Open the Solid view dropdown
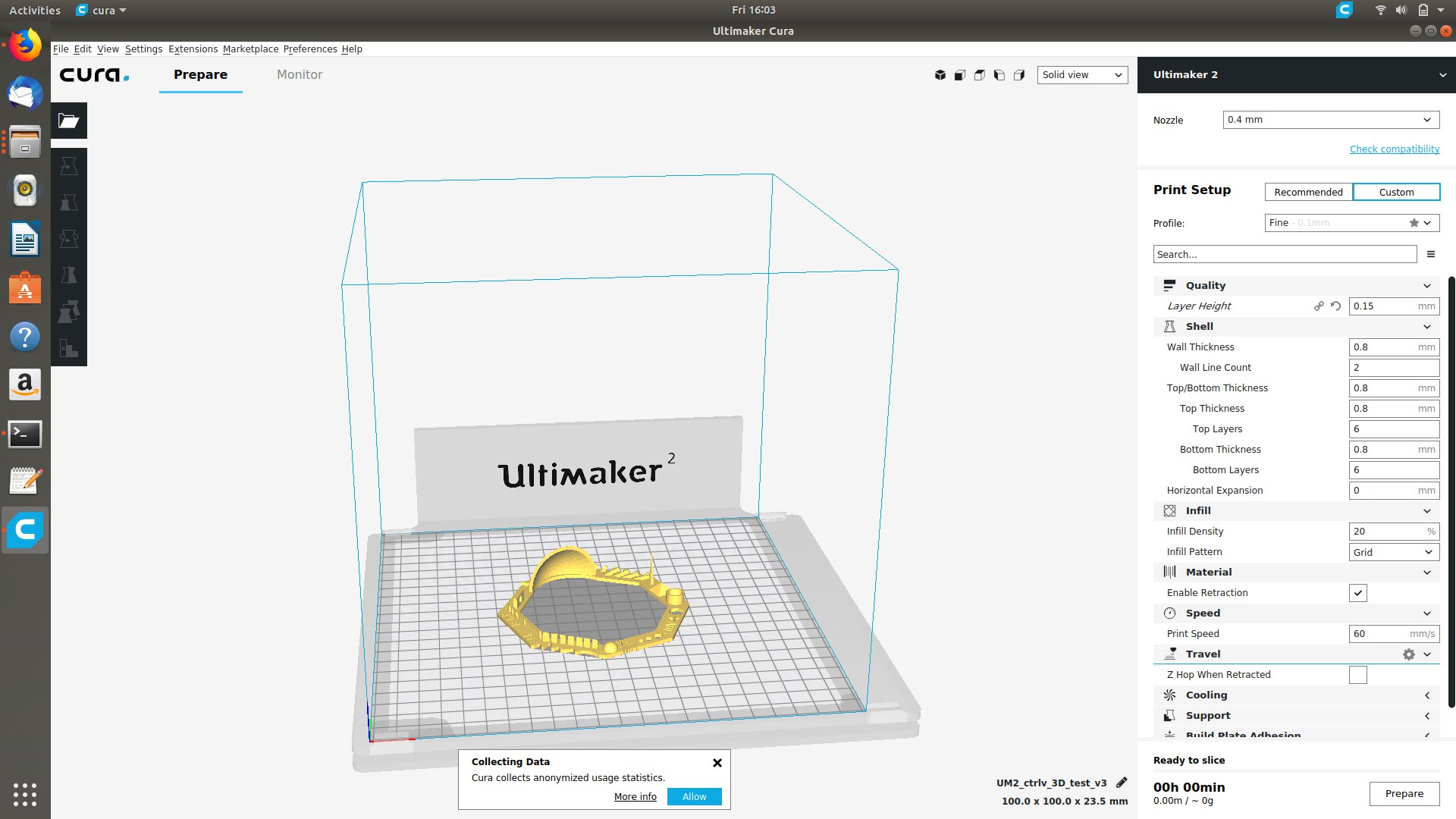 tap(1082, 75)
